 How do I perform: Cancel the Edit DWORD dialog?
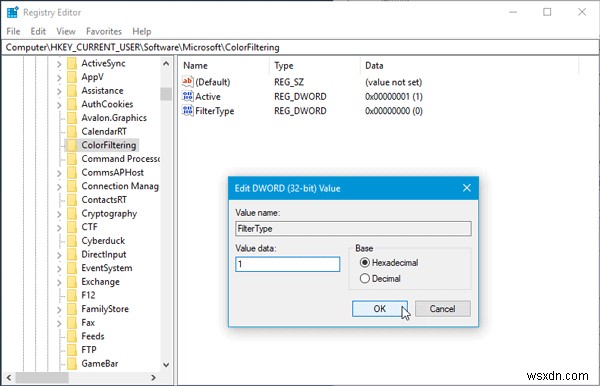pyautogui.click(x=442, y=309)
